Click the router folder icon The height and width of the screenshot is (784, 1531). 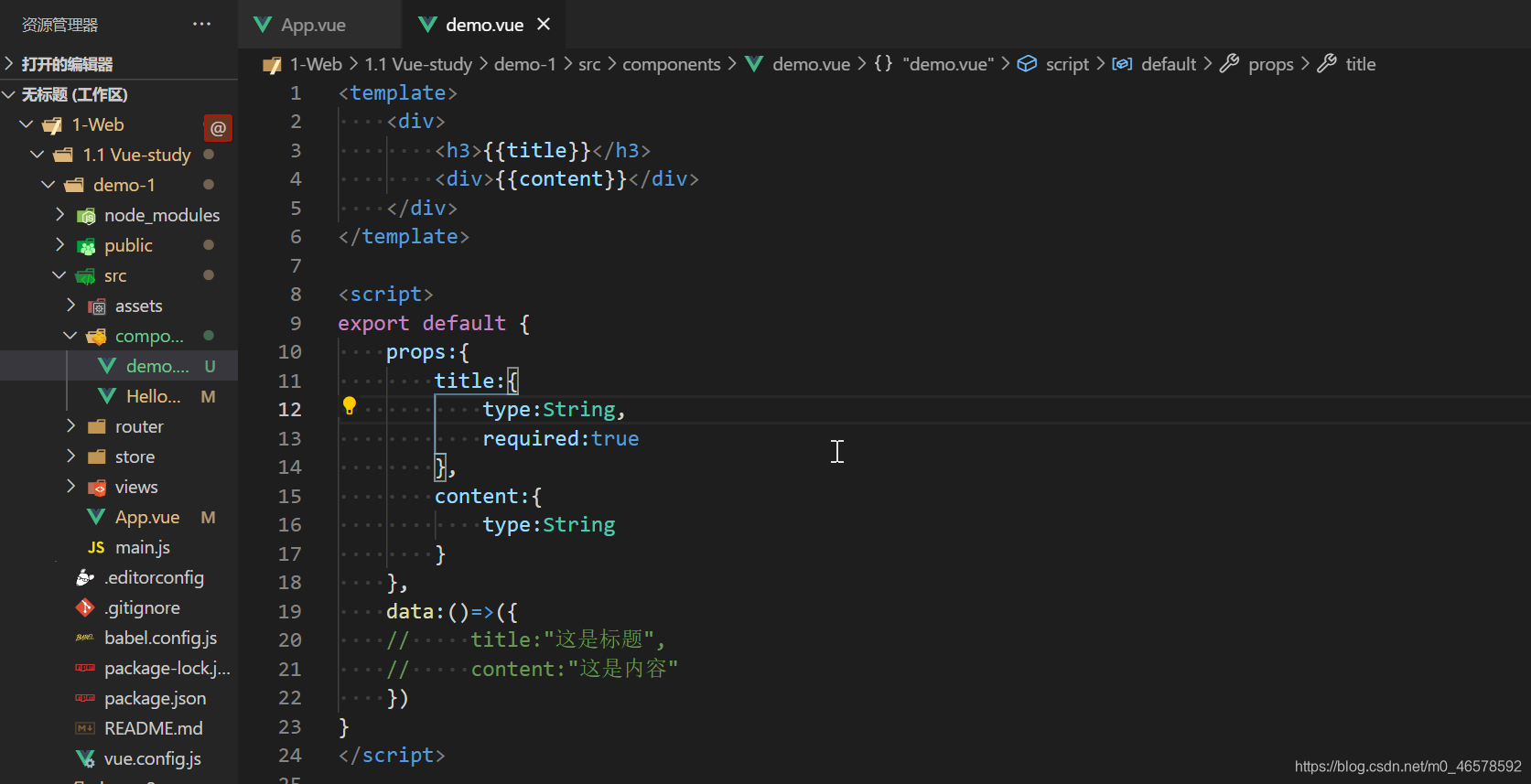97,427
